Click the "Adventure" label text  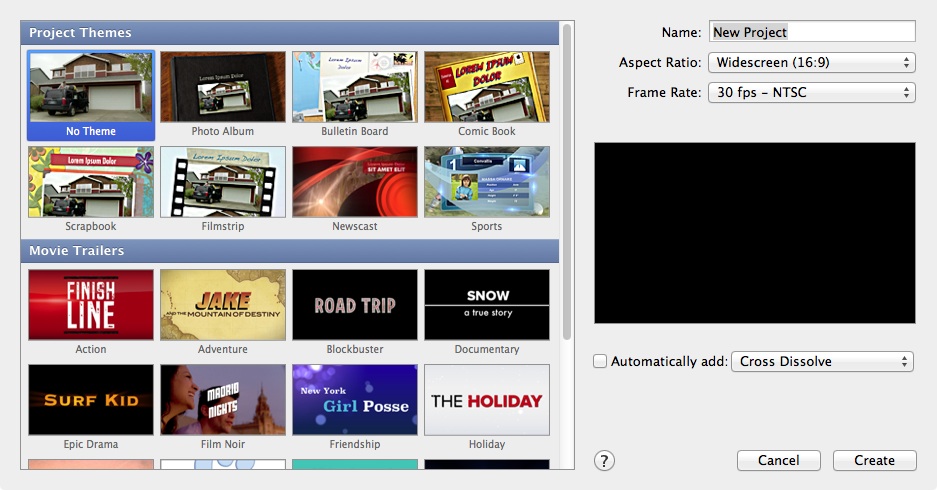tap(223, 349)
